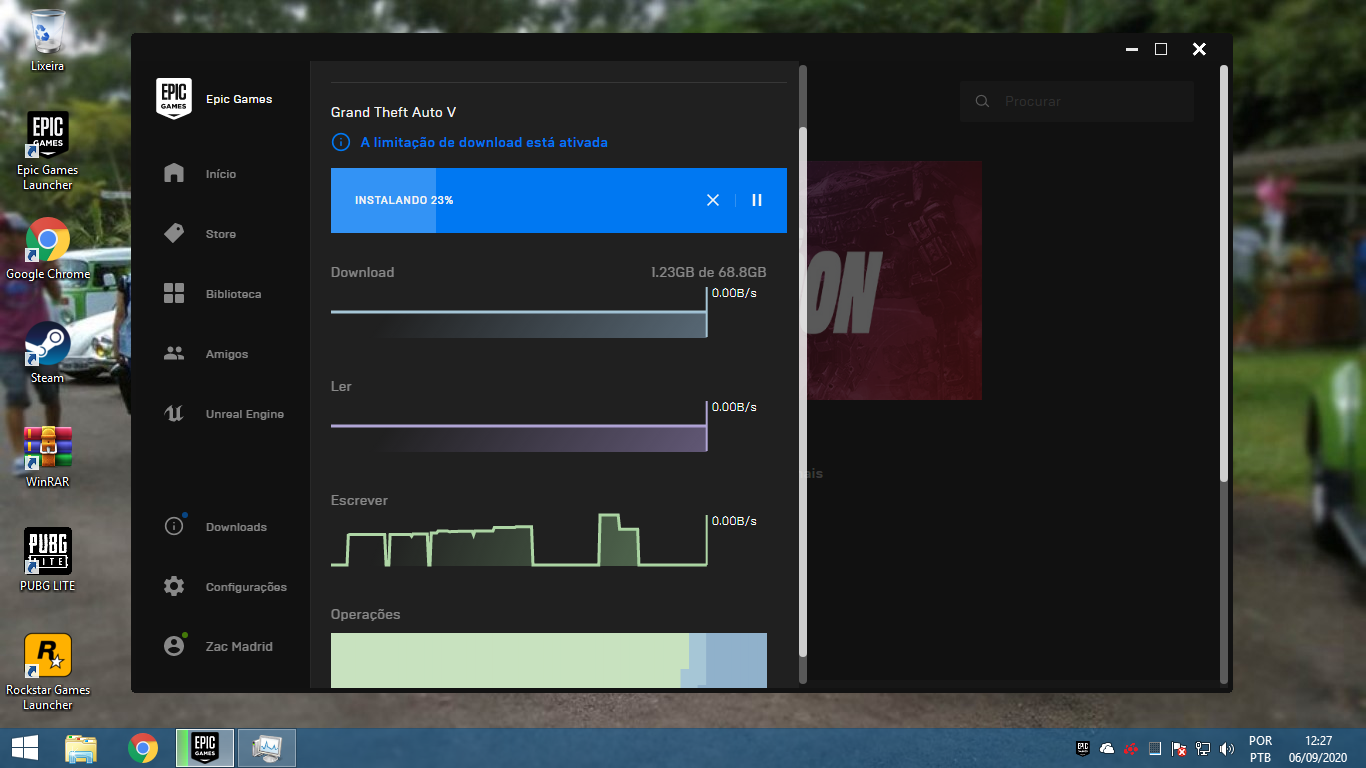Viewport: 1366px width, 768px height.
Task: Go to Downloads in sidebar
Action: [x=236, y=527]
